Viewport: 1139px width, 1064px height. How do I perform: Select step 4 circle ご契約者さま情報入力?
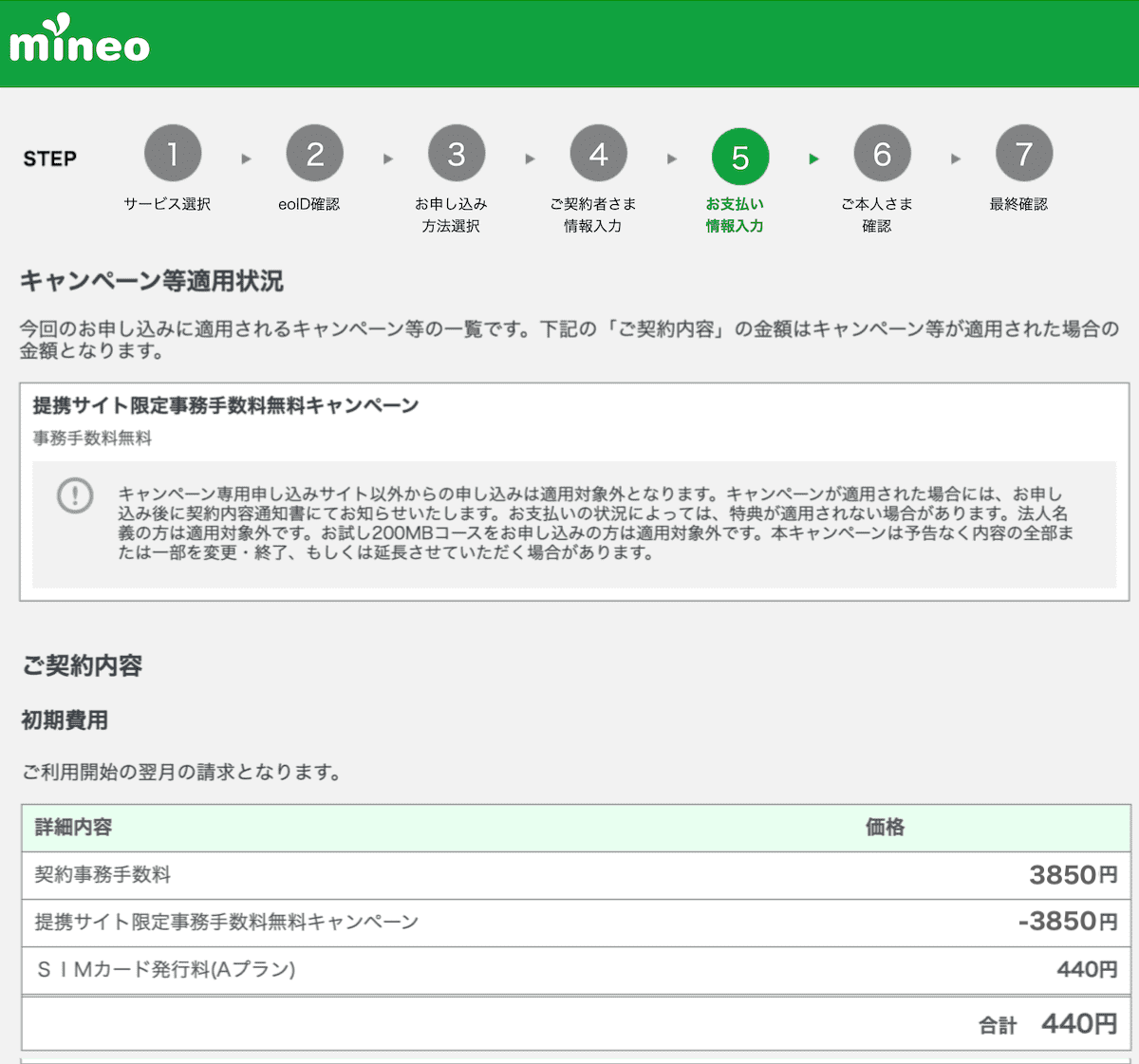pos(599,154)
